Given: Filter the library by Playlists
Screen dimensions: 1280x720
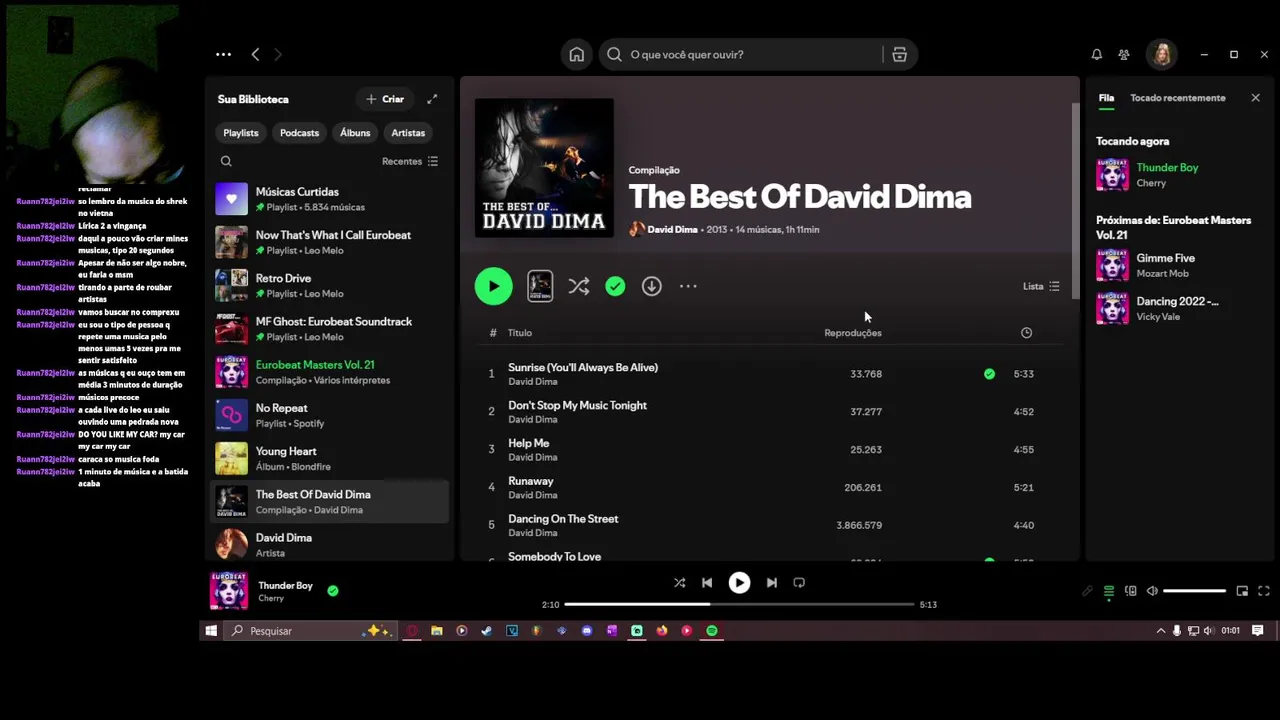Looking at the screenshot, I should tap(241, 133).
